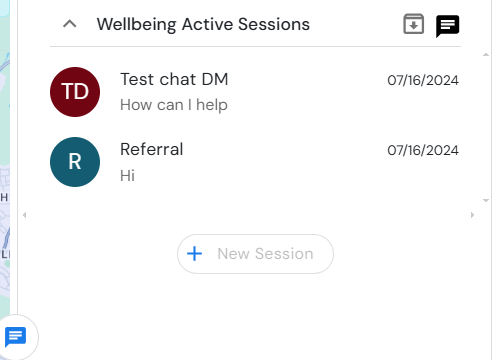Click the scroll down arrow of sessions list
495x360 pixels.
click(x=486, y=200)
